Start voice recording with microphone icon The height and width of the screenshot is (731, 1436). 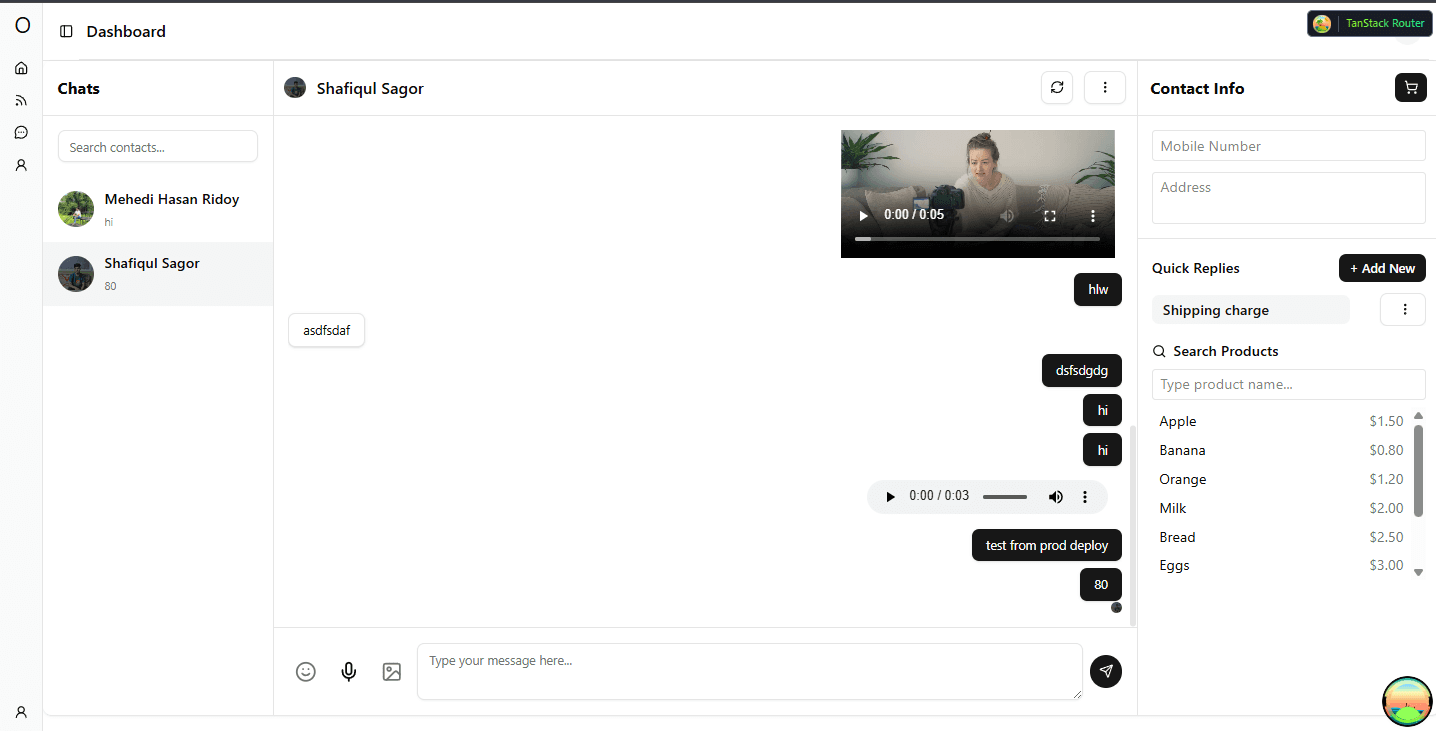pyautogui.click(x=349, y=672)
